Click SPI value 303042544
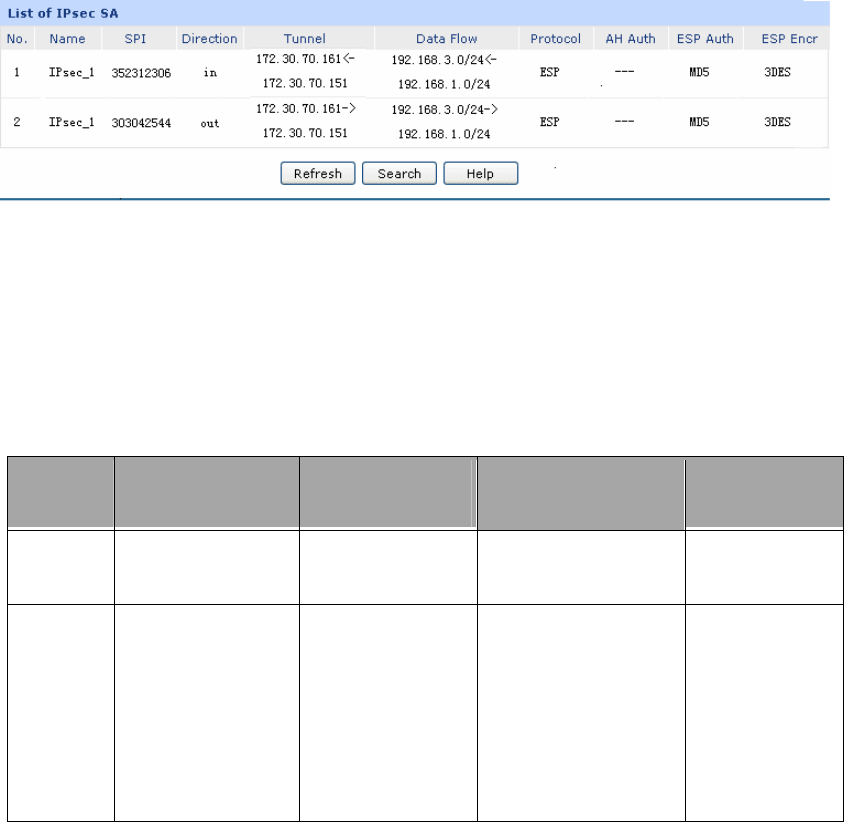844x822 pixels. tap(136, 123)
